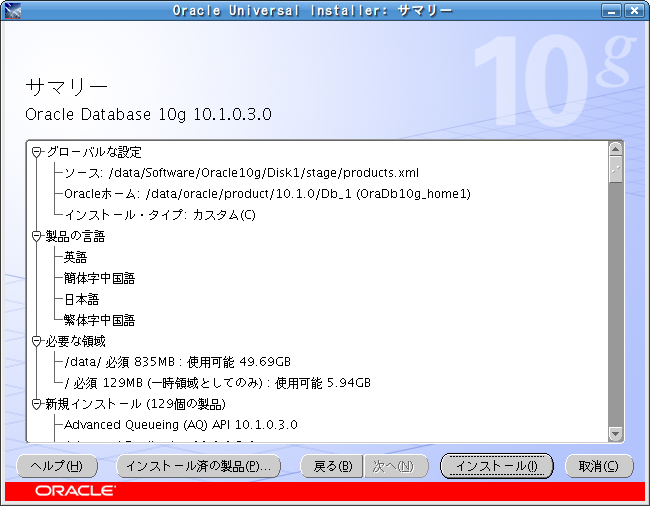Go back with 戻る(B) button
Image resolution: width=650 pixels, height=506 pixels.
pos(332,466)
